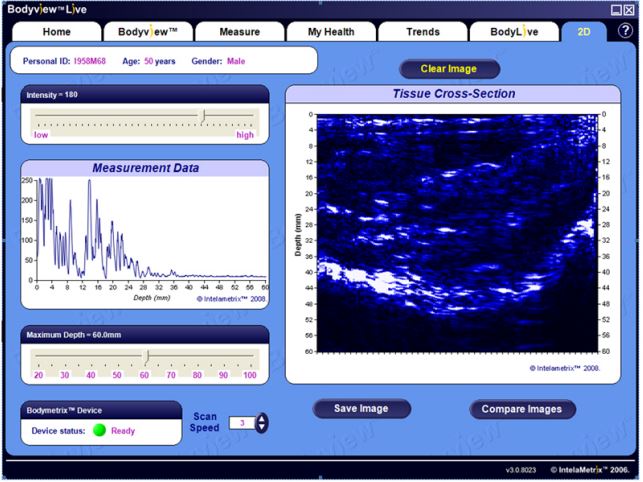Click the green device status indicator
Image resolution: width=643 pixels, height=482 pixels.
[x=99, y=430]
